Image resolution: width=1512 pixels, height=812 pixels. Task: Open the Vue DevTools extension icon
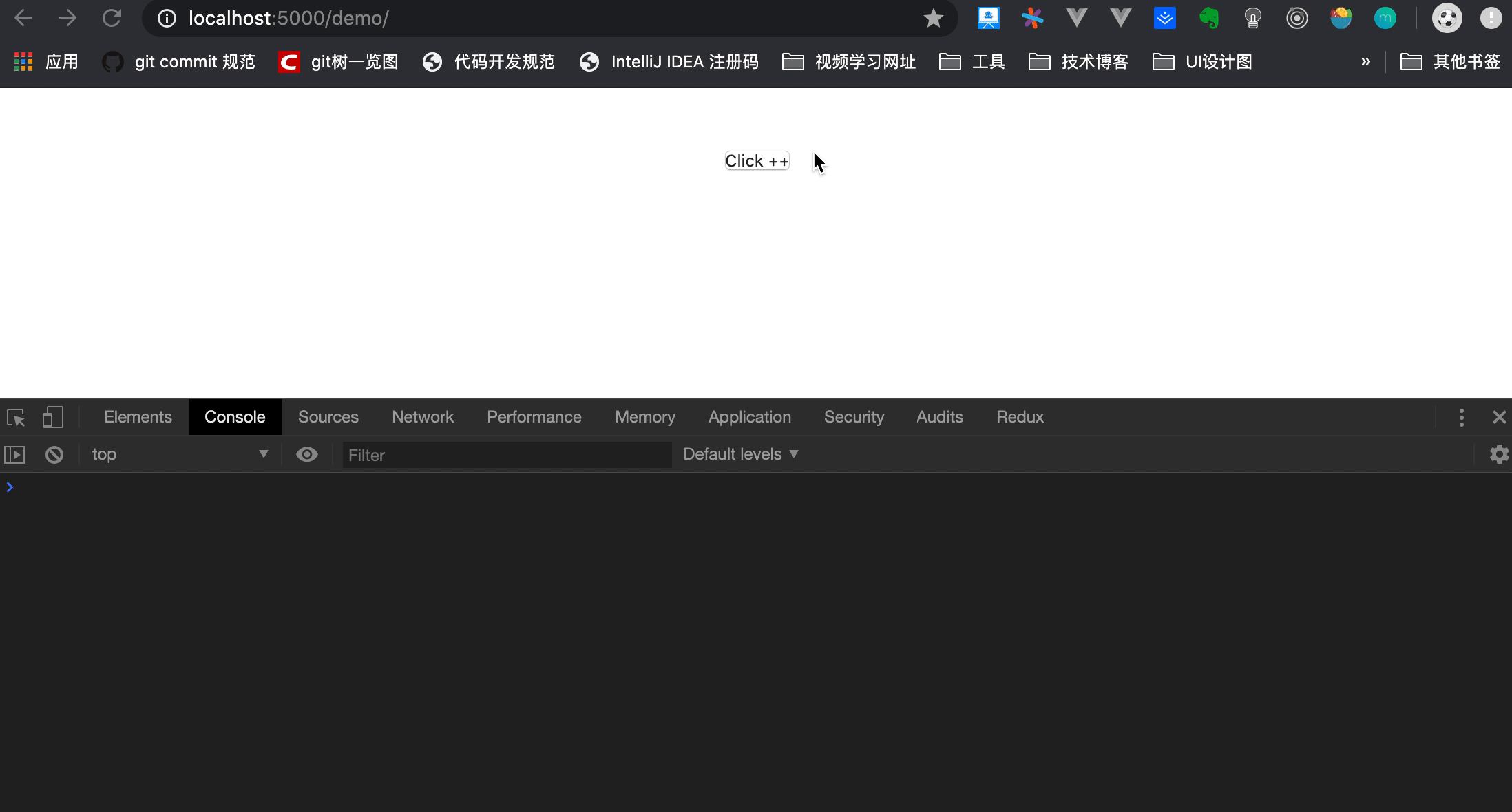[1076, 18]
